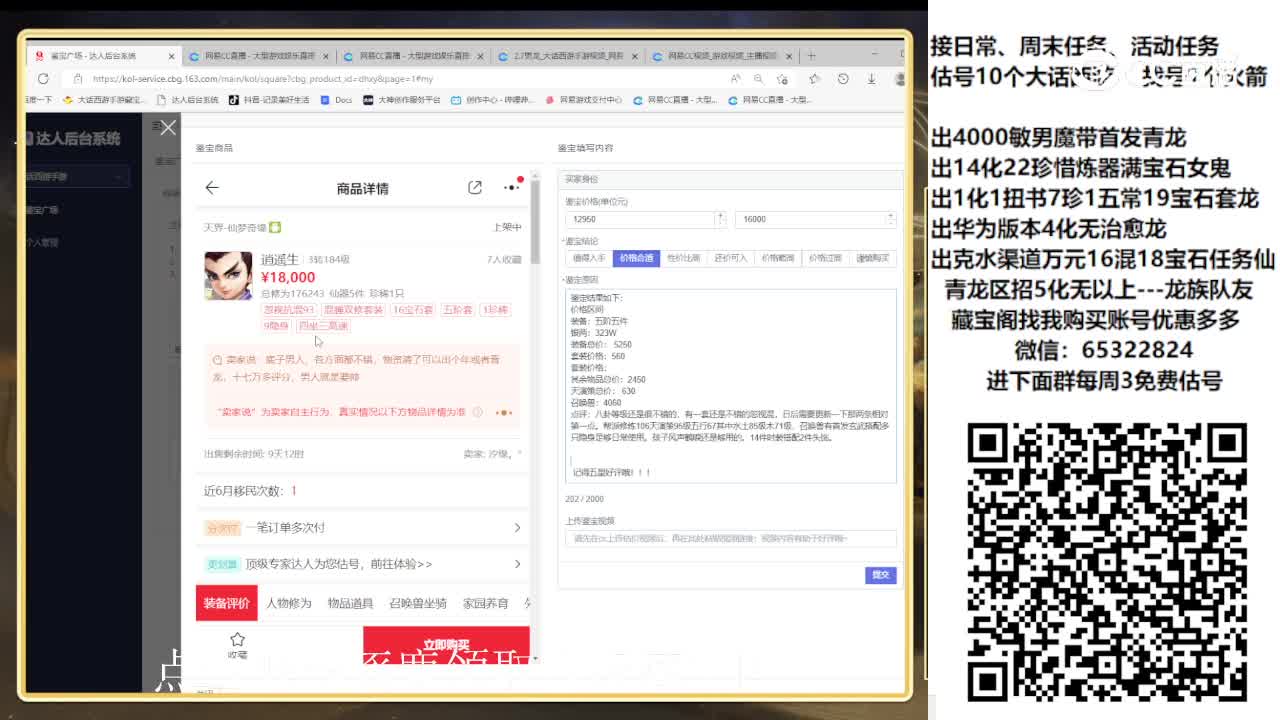Select the 价格合适 conclusion option

(x=636, y=258)
